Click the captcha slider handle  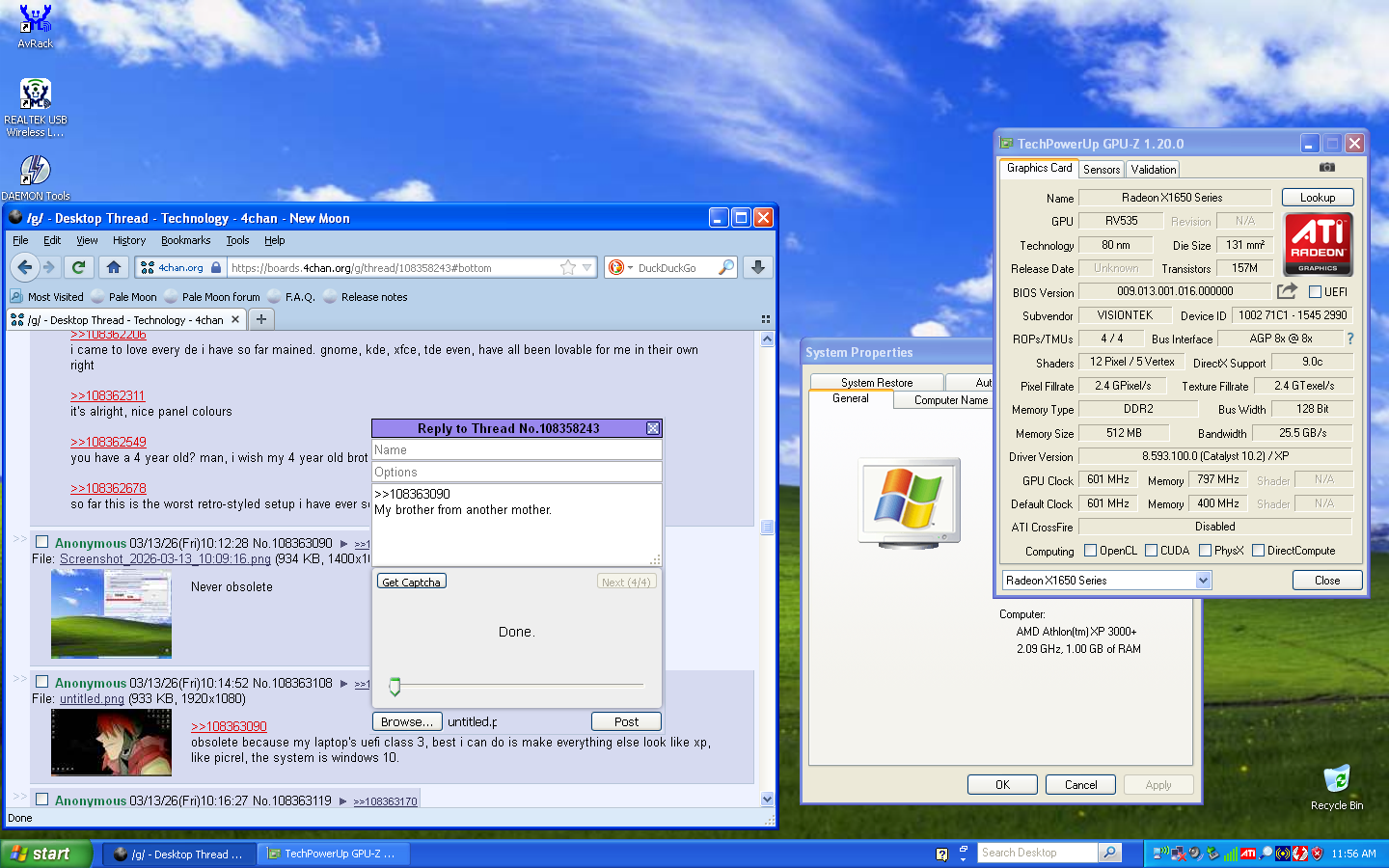[x=395, y=686]
